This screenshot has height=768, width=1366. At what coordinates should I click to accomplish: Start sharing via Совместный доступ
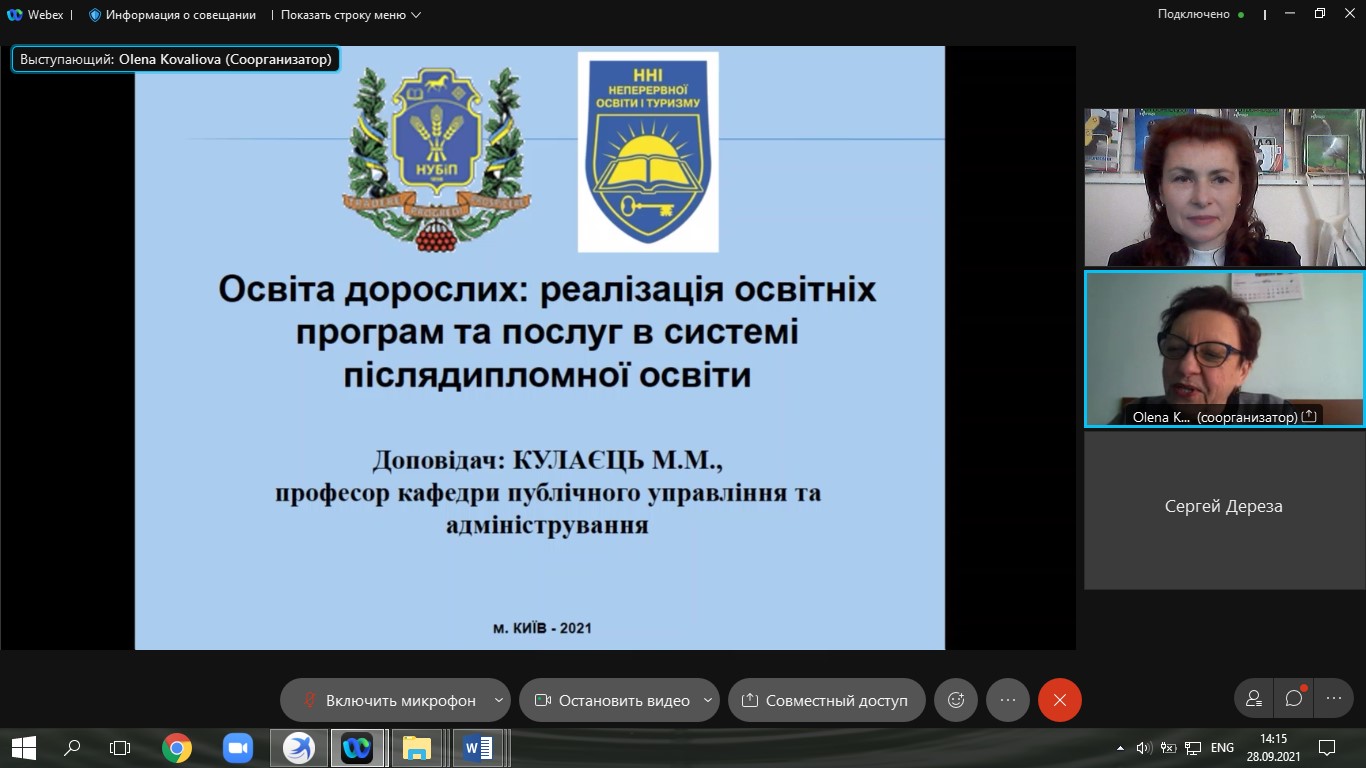pos(825,700)
